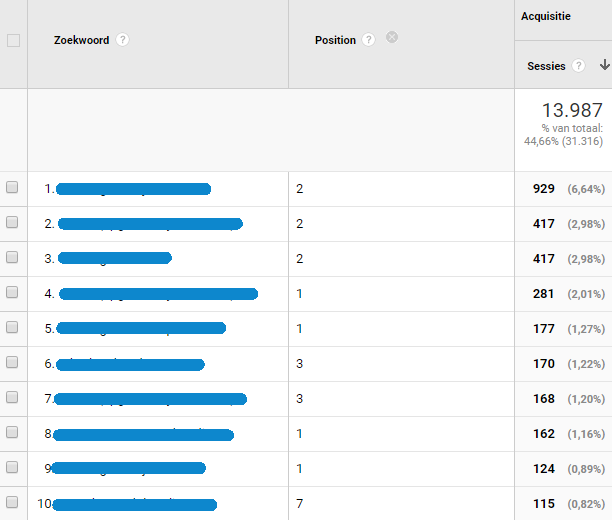Click help icon next to Position

[369, 40]
